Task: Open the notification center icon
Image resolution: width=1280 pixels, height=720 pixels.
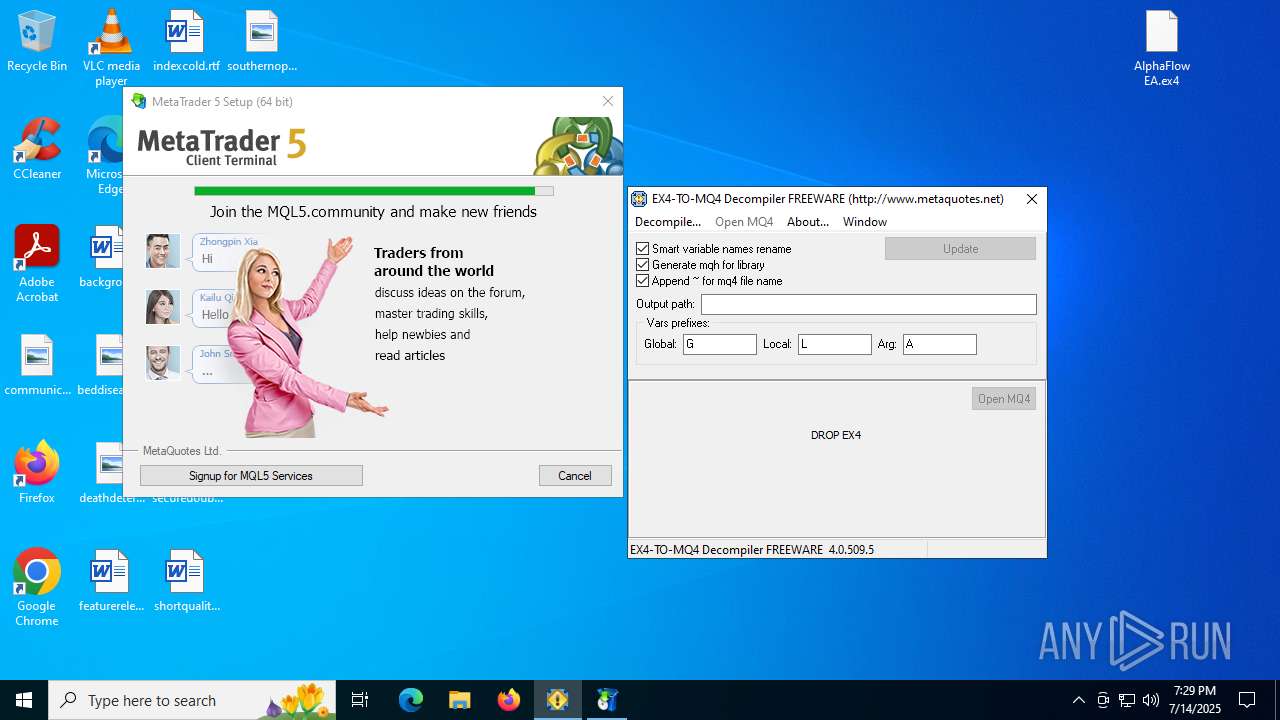Action: click(x=1247, y=700)
